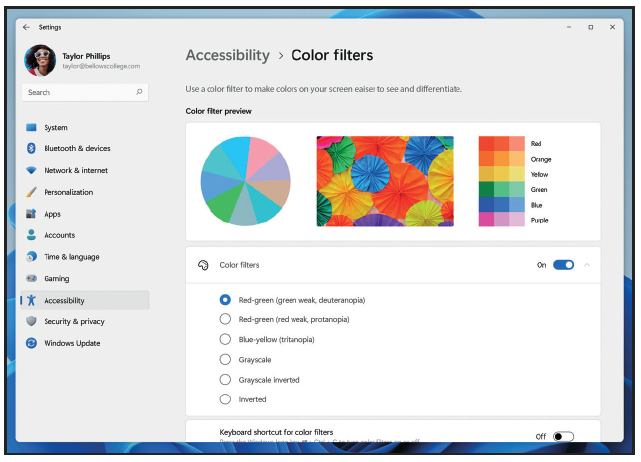Click the Security & privacy shield icon
The image size is (641, 462).
point(31,321)
